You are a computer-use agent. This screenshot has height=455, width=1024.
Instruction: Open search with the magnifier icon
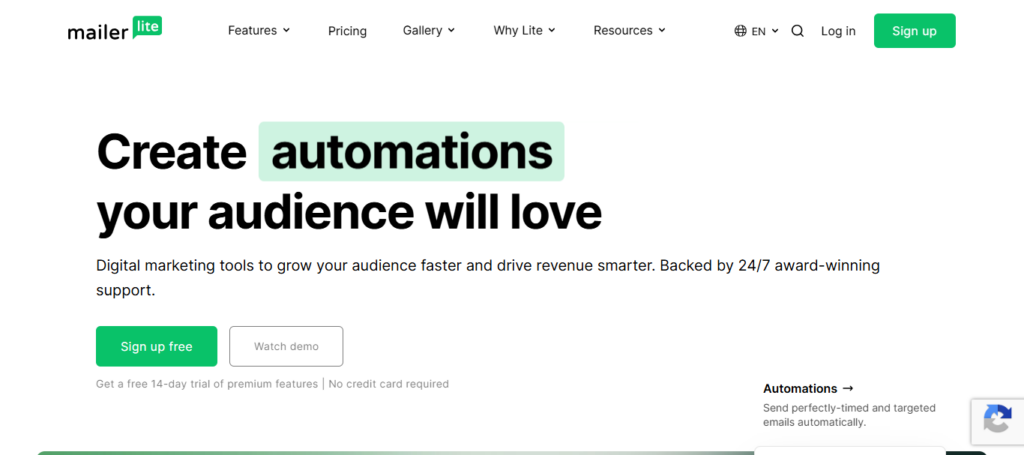click(x=797, y=31)
